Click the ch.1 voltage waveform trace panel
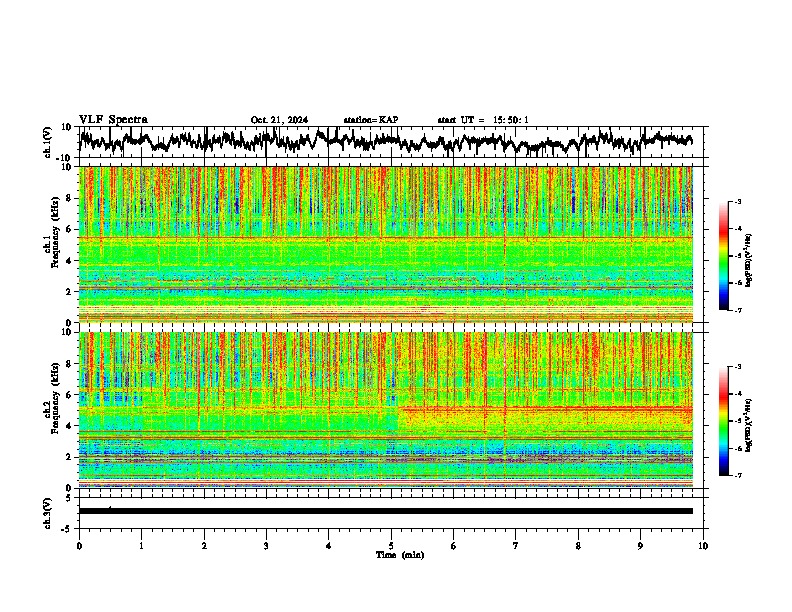This screenshot has height=612, width=792. (x=391, y=142)
